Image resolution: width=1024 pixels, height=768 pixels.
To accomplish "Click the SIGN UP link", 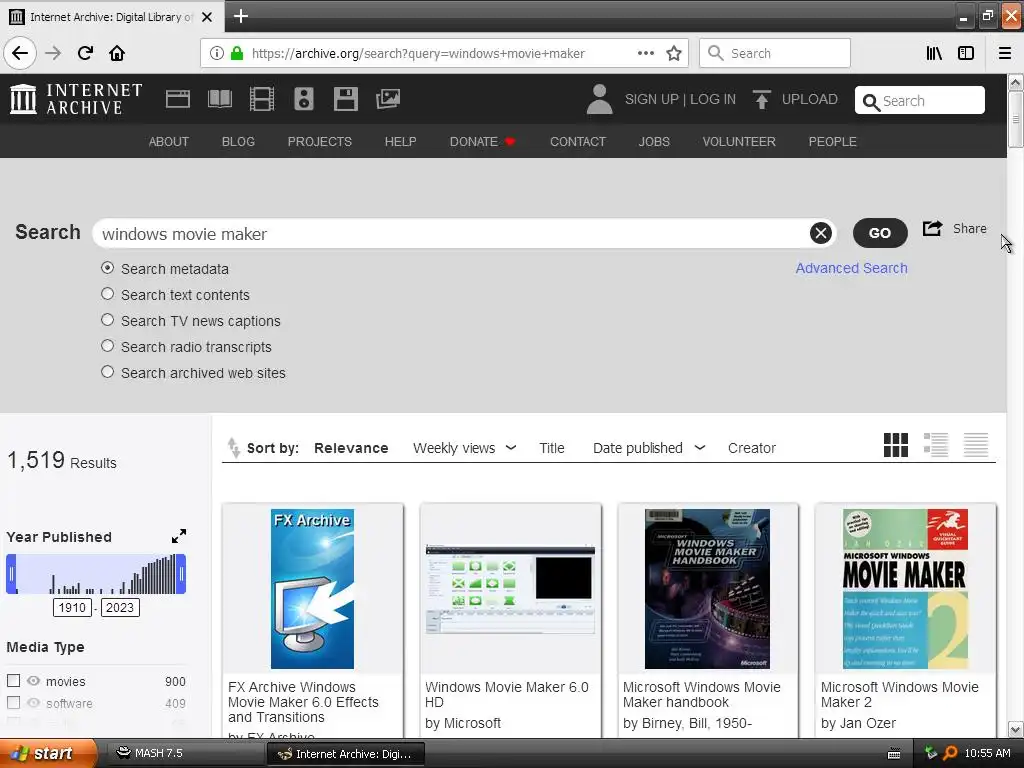I will point(652,99).
